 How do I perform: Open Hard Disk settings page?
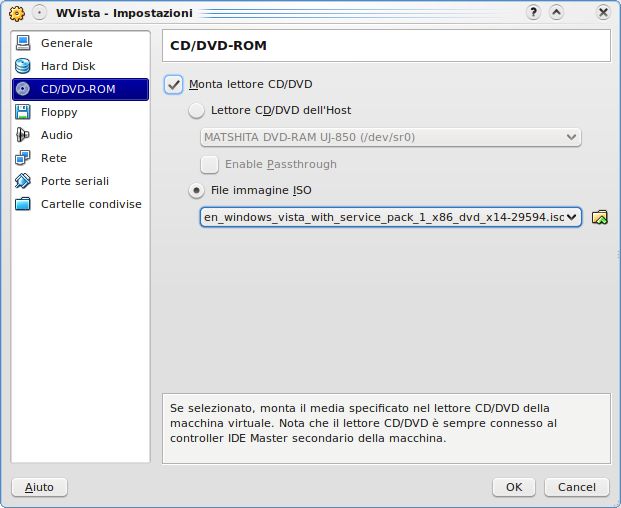click(x=80, y=66)
